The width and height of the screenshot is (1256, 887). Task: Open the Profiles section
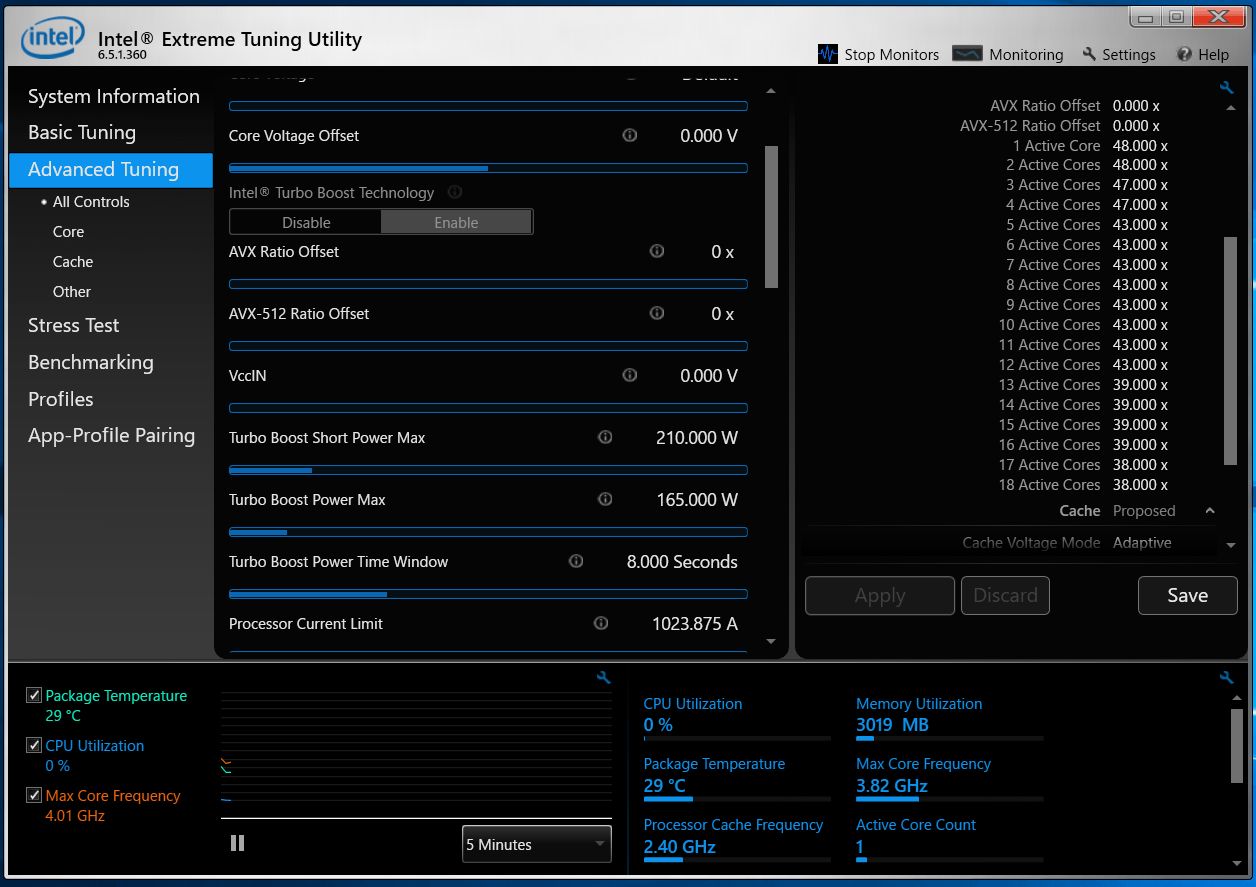61,399
